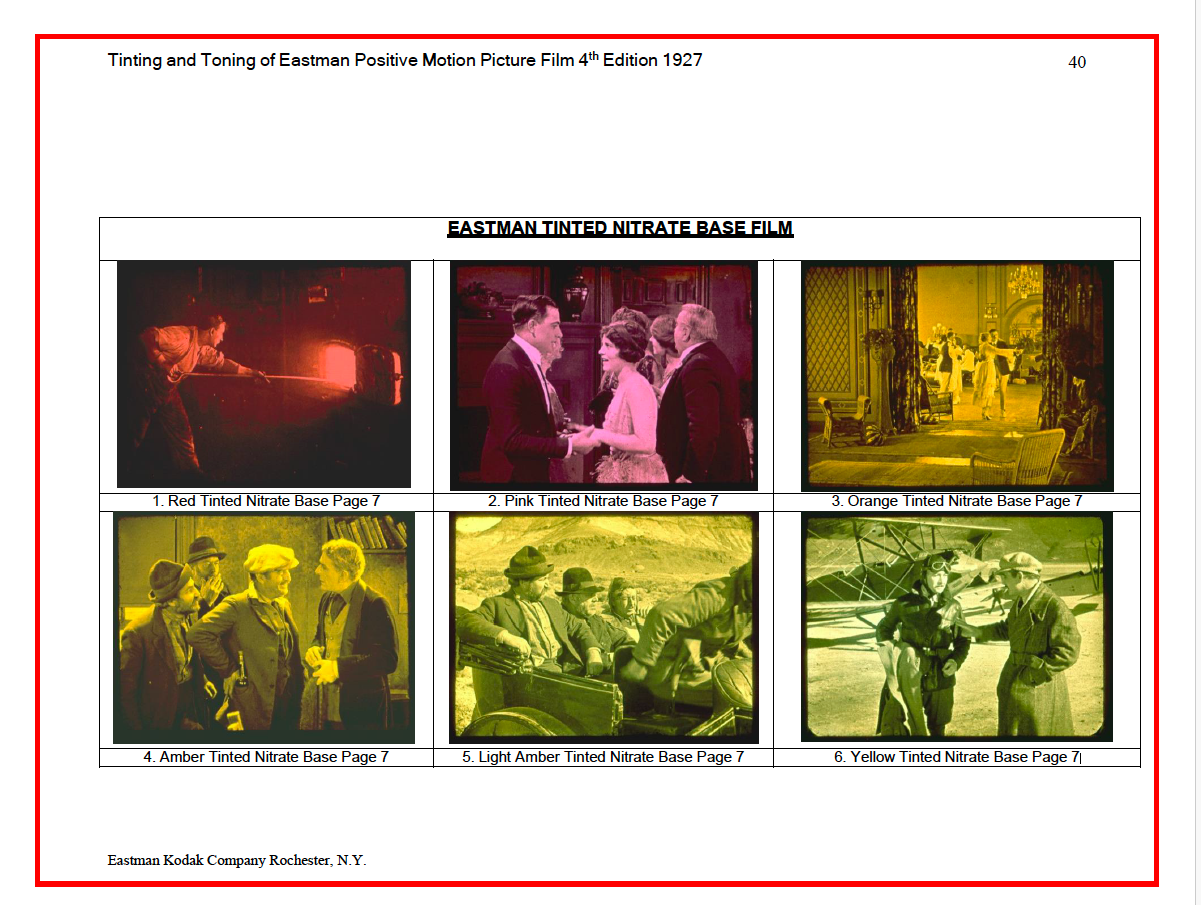Click page number 40
The height and width of the screenshot is (905, 1201).
(1077, 62)
